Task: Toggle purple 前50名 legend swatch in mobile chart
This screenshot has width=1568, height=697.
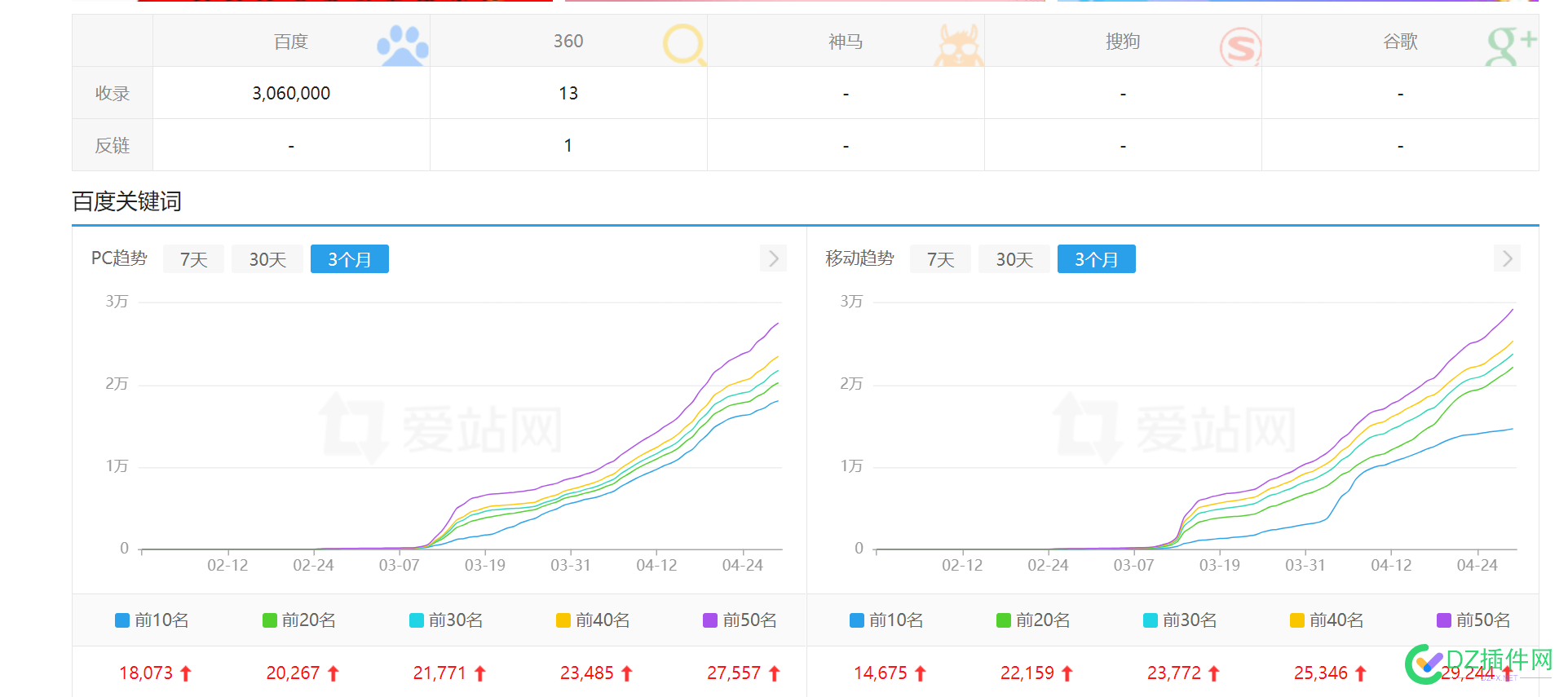Action: coord(1444,620)
